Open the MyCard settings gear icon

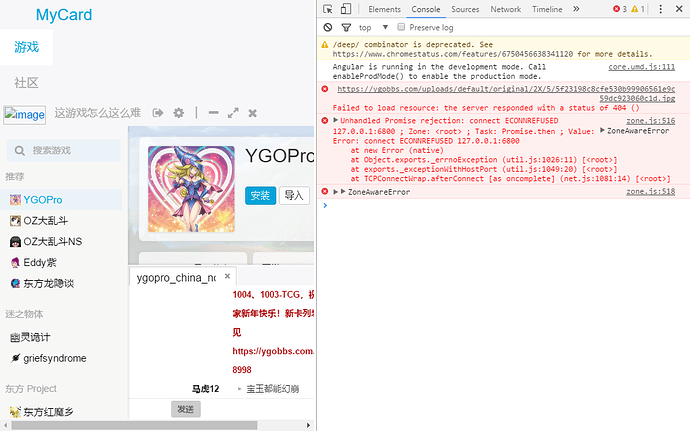(178, 113)
